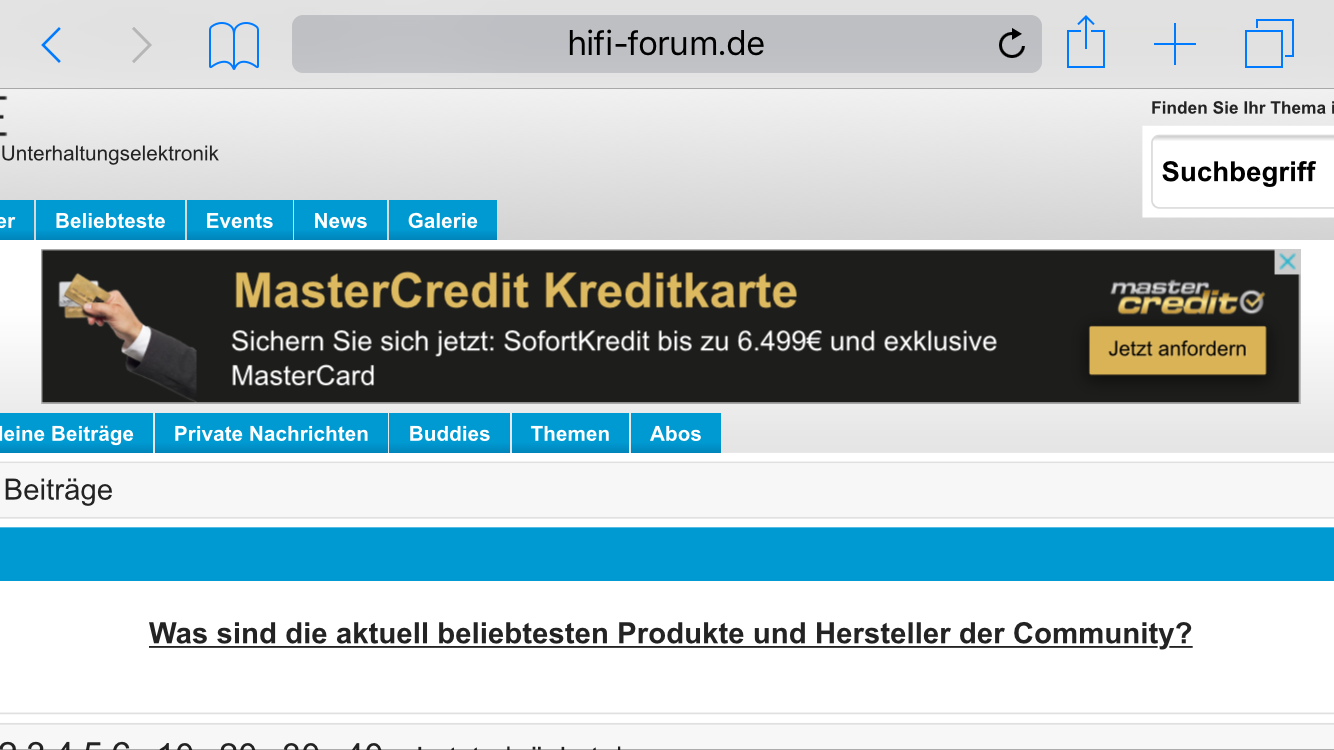
Task: Click the SofortKredit ad description text
Action: click(x=614, y=358)
